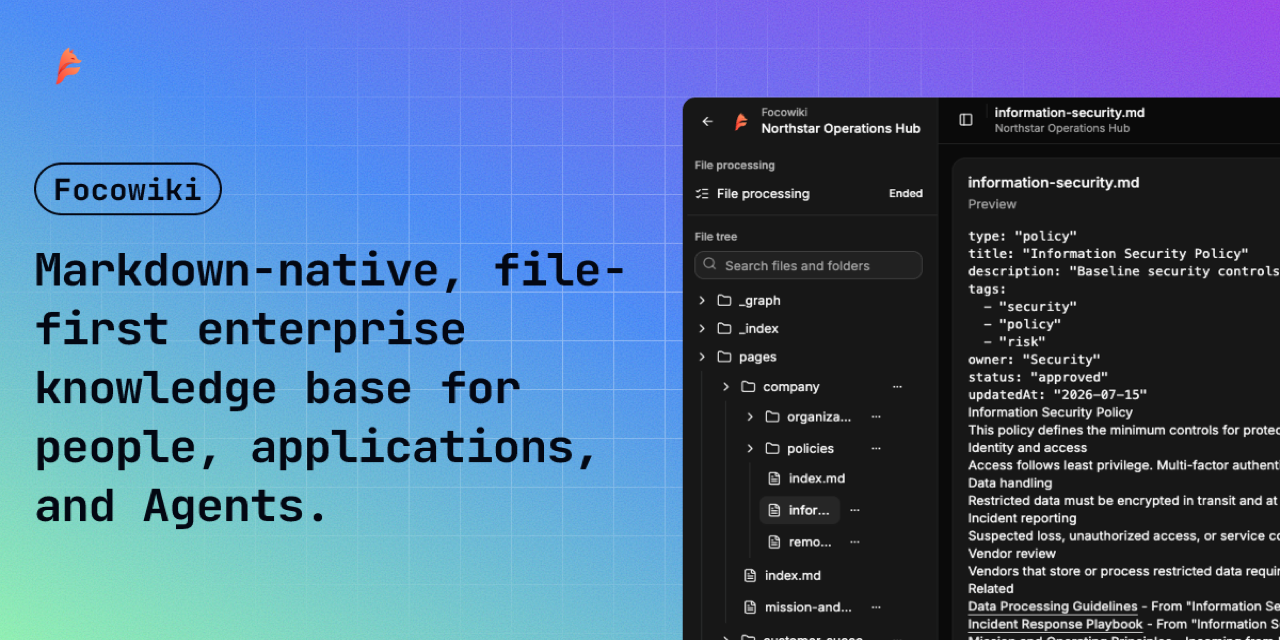This screenshot has height=640, width=1280.
Task: Click the back arrow beside Focowiki
Action: point(708,121)
